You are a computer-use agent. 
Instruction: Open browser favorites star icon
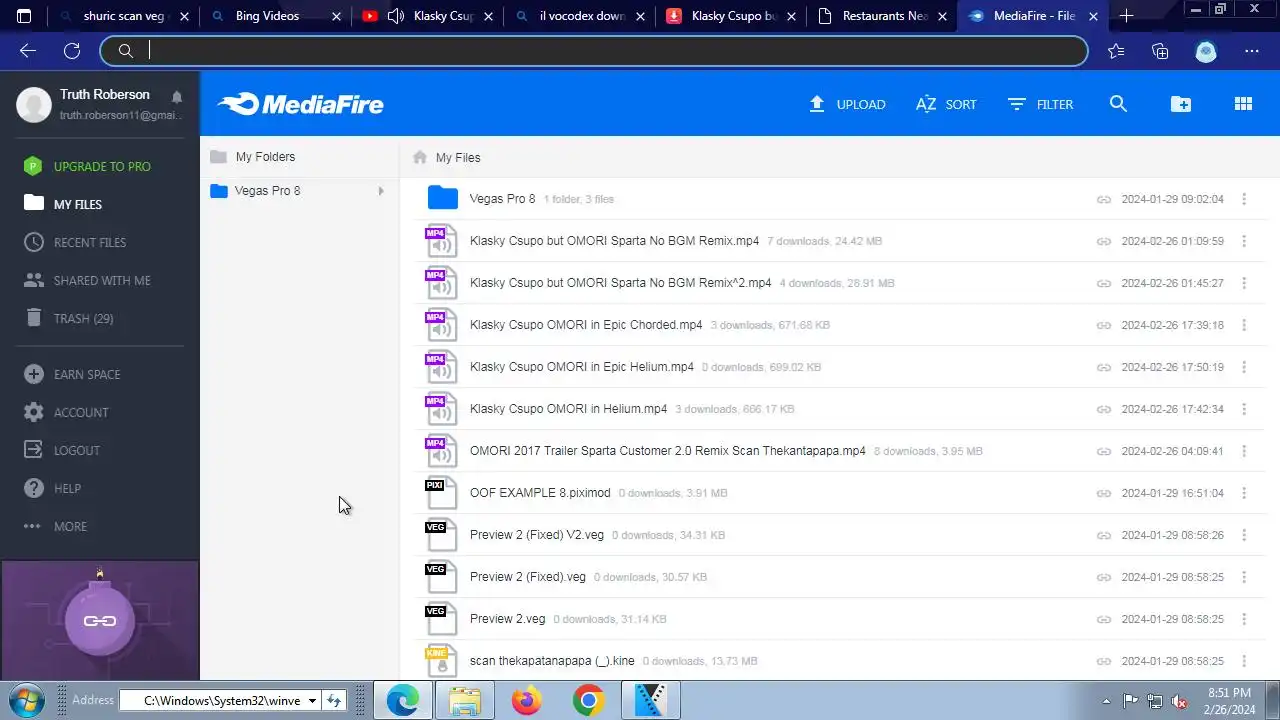[x=1116, y=51]
